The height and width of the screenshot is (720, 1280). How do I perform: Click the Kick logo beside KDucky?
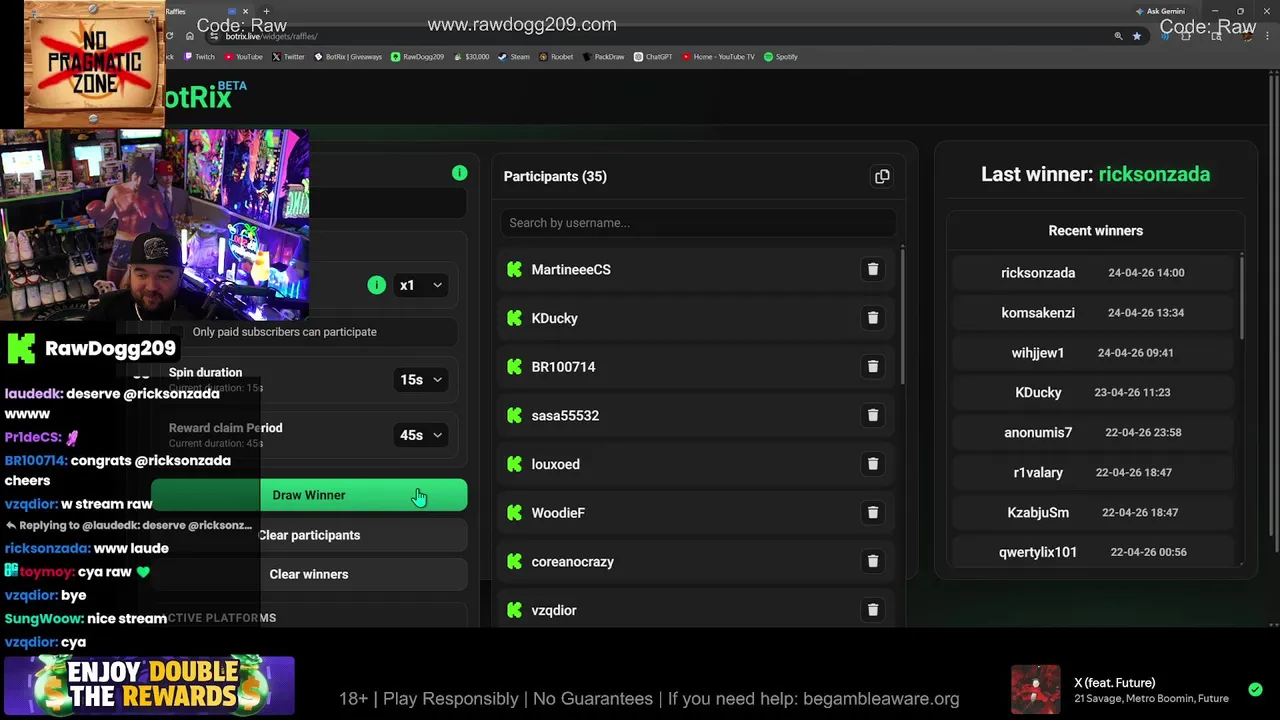point(515,318)
